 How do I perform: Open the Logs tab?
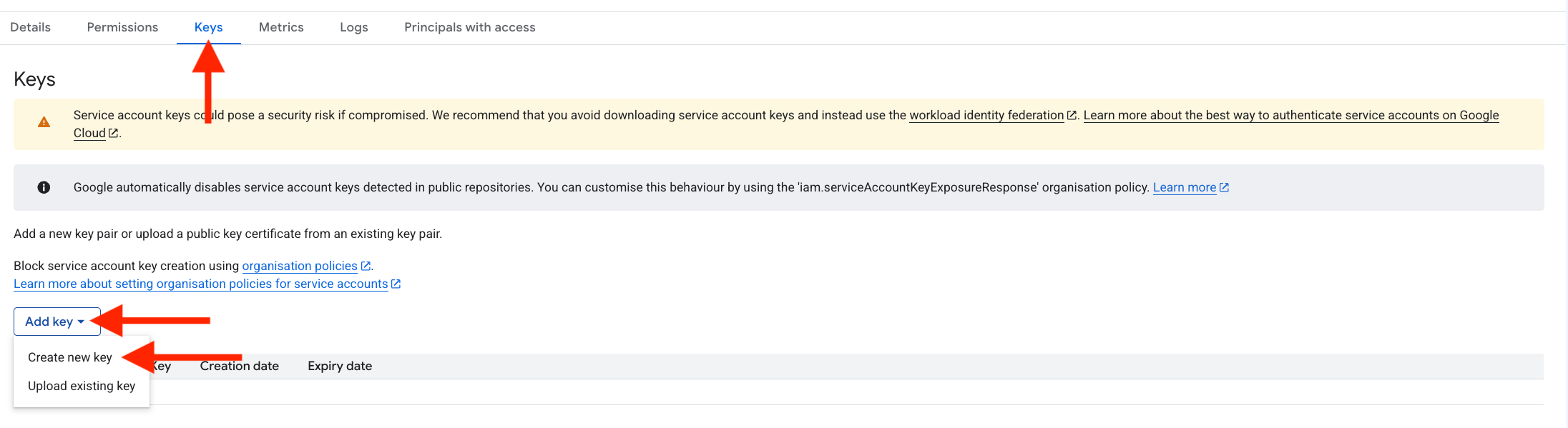[x=354, y=27]
